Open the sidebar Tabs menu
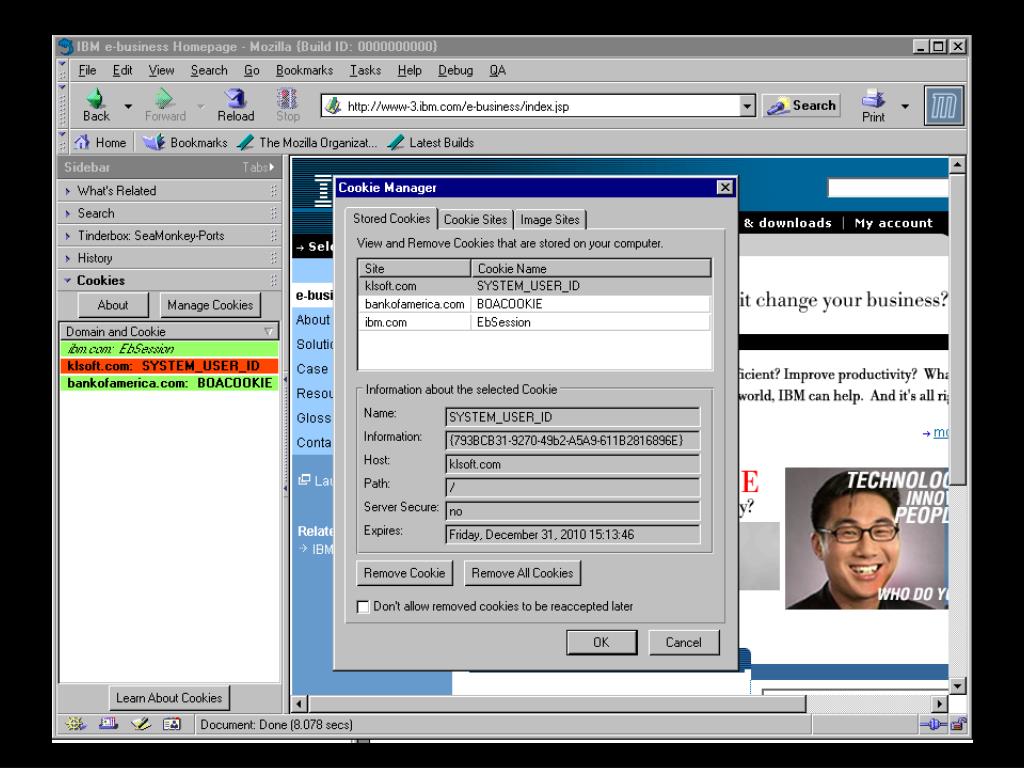1024x768 pixels. click(x=259, y=167)
